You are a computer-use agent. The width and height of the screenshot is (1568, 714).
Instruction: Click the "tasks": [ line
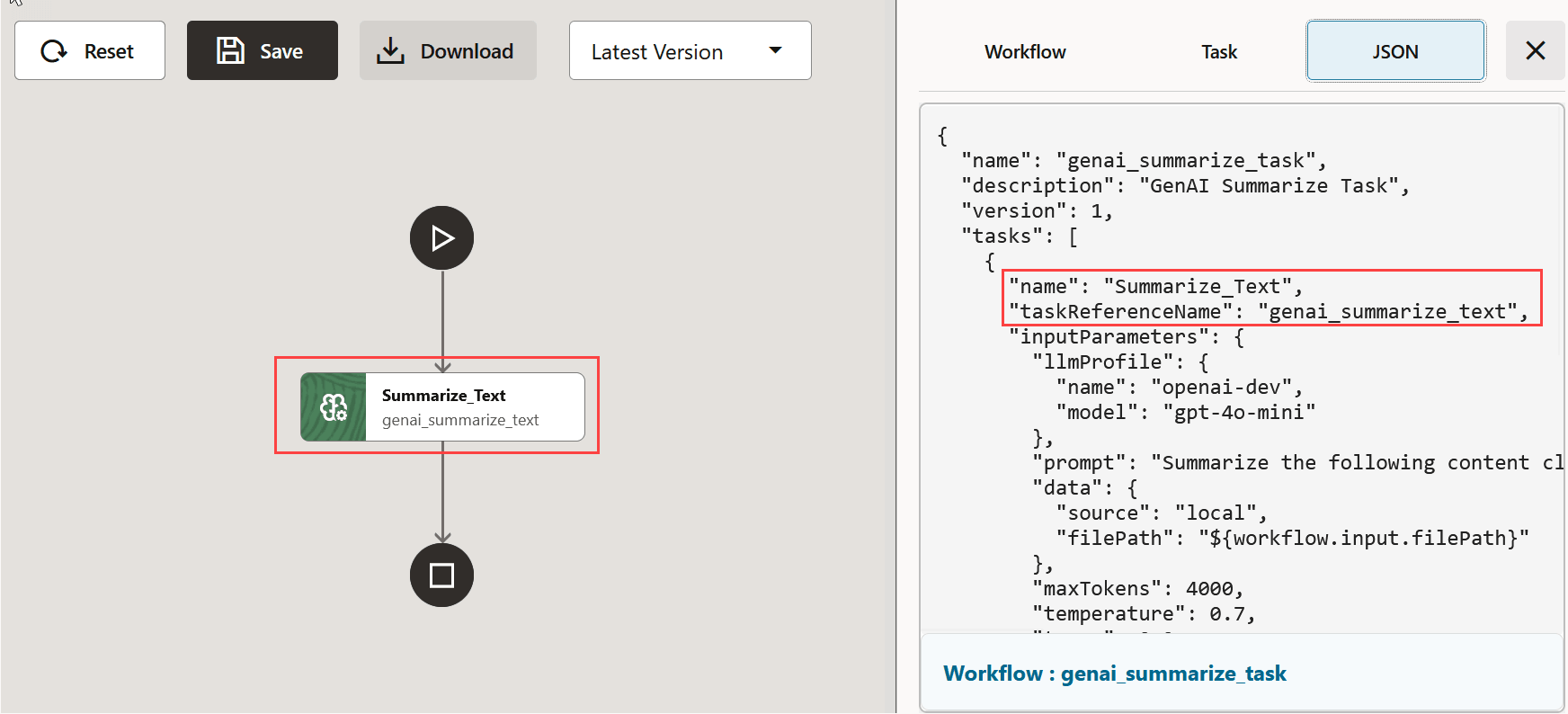click(x=1020, y=236)
